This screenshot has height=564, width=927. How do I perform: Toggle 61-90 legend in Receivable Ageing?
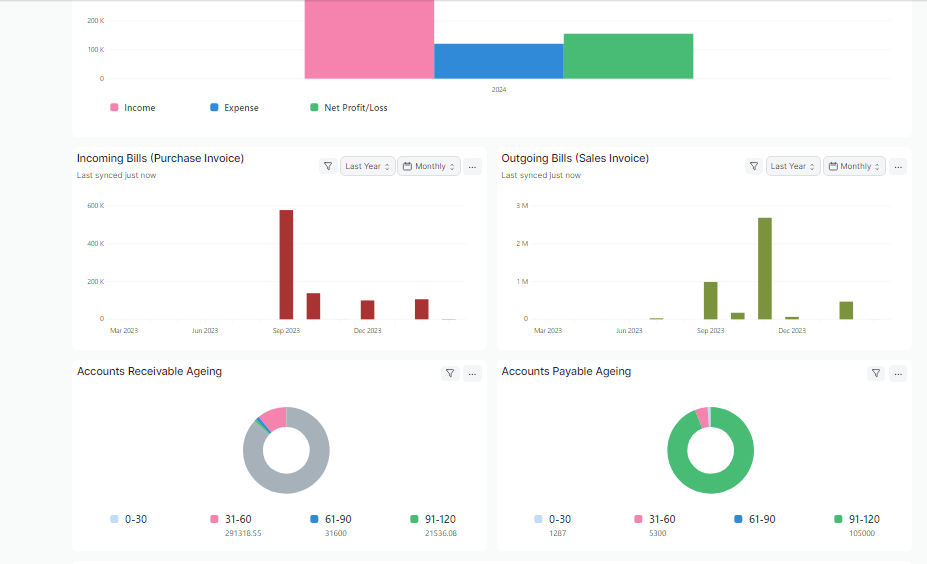[x=314, y=519]
